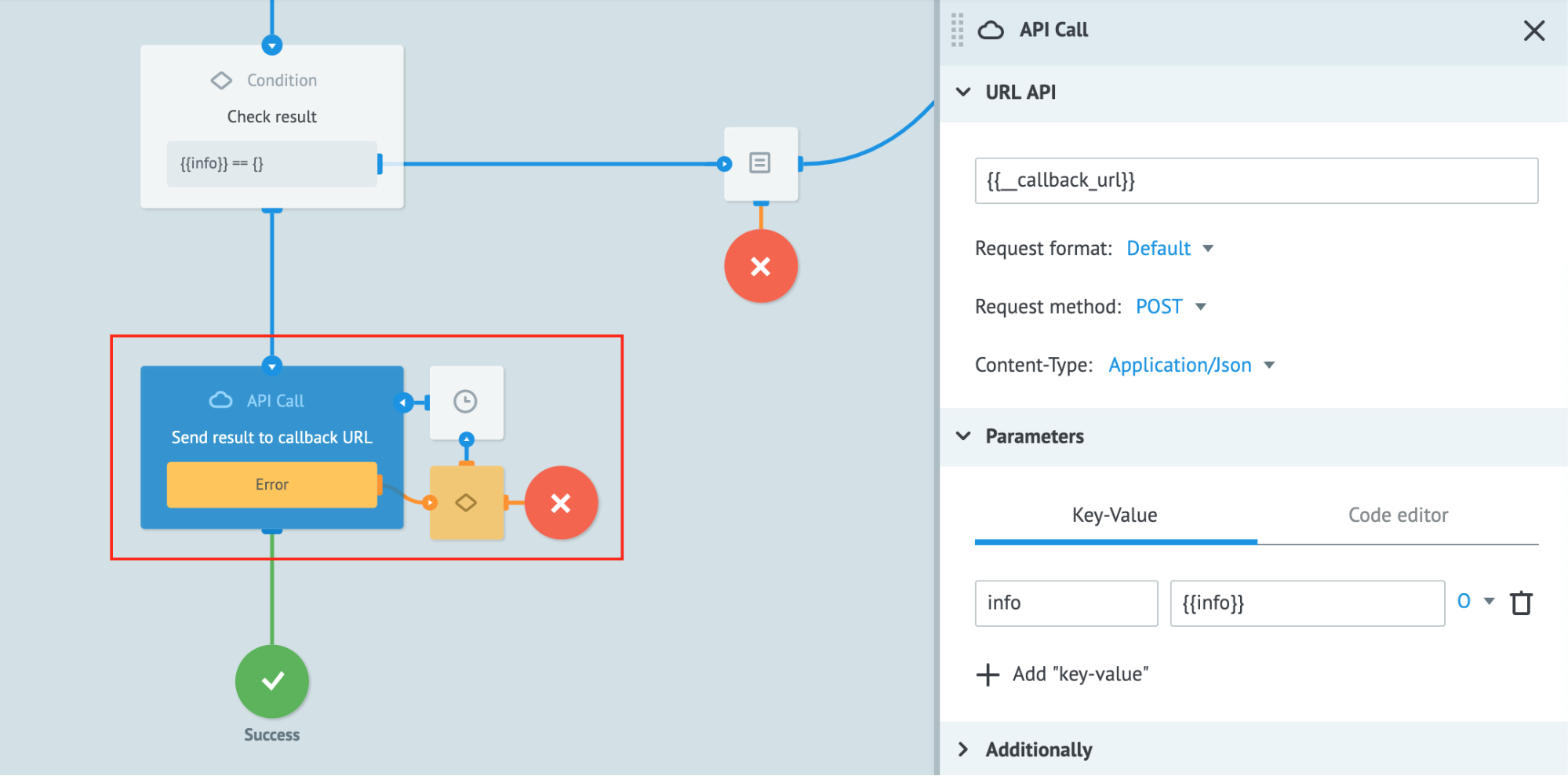This screenshot has height=776, width=1568.
Task: Select the Key-Value tab
Action: coord(1114,515)
